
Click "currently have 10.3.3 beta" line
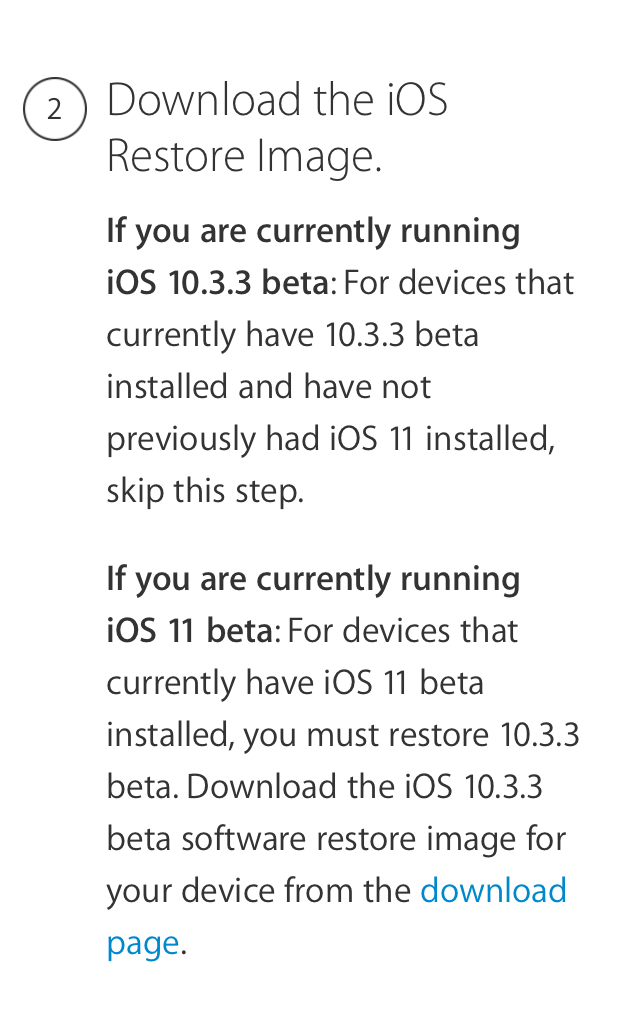(292, 336)
